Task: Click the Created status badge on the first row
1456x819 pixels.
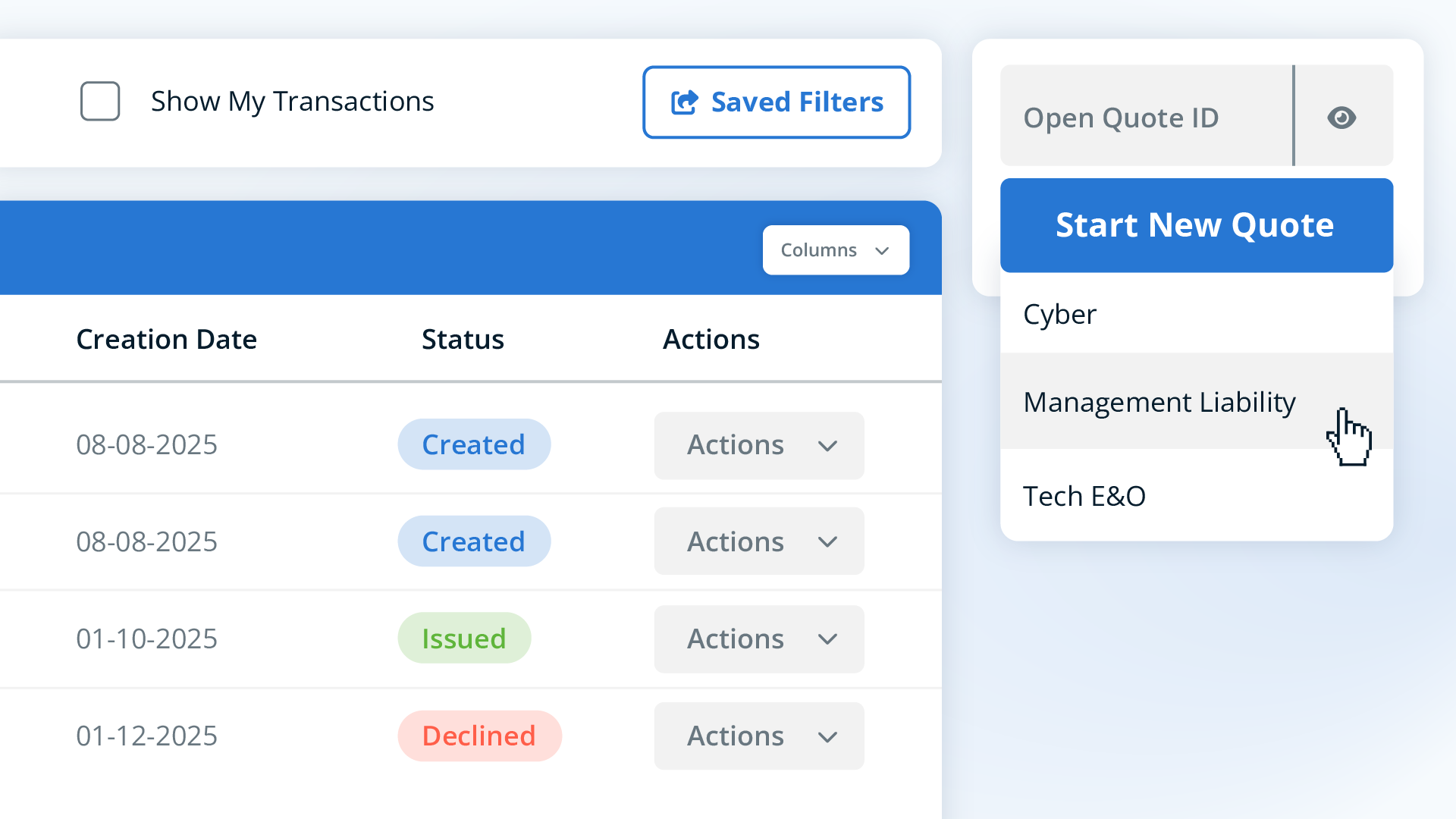Action: 474,444
